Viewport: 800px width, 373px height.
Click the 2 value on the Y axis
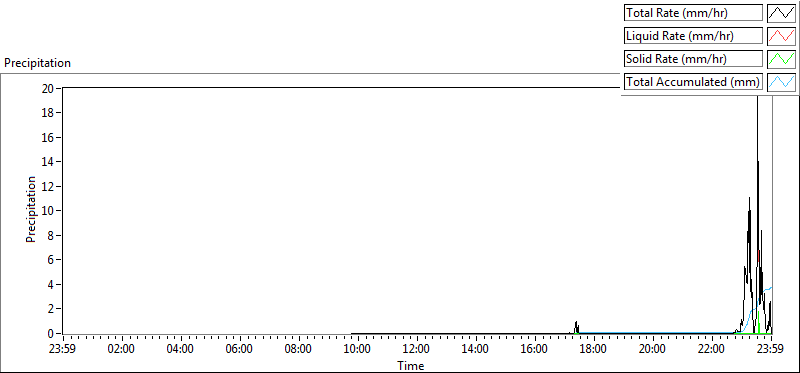51,309
